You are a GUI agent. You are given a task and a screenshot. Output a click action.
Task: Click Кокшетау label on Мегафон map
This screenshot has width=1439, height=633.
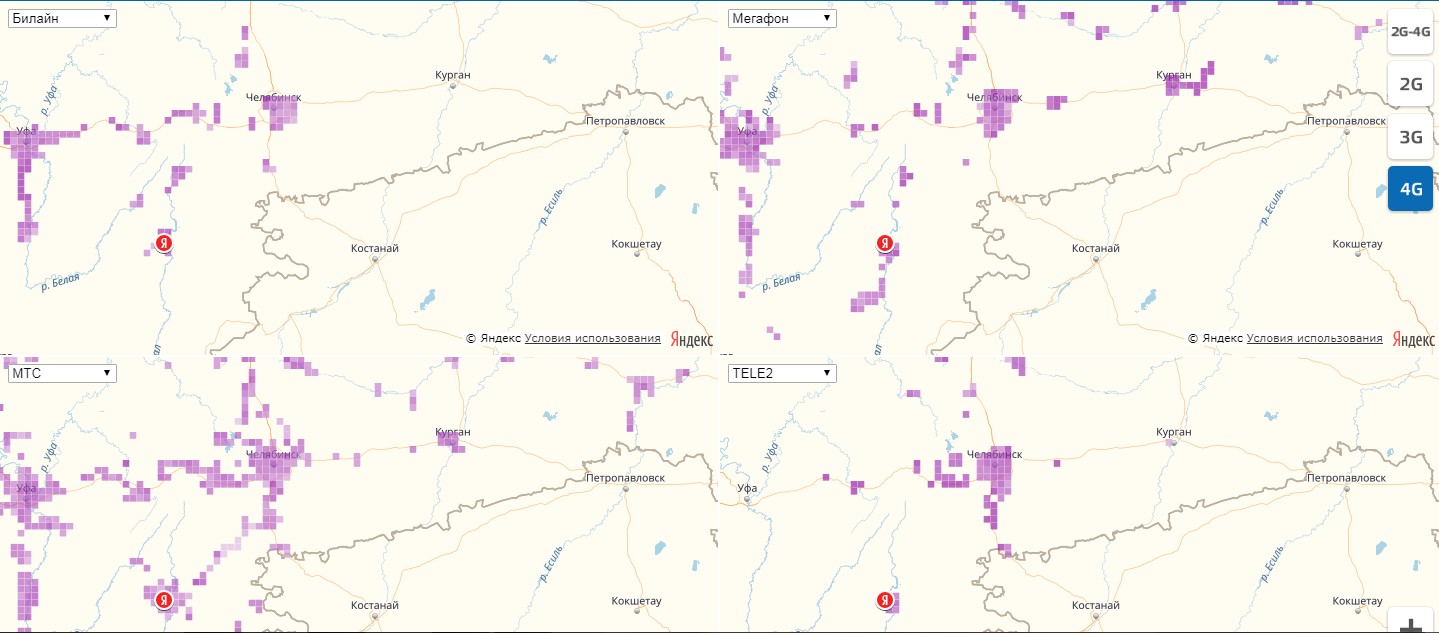click(1358, 244)
